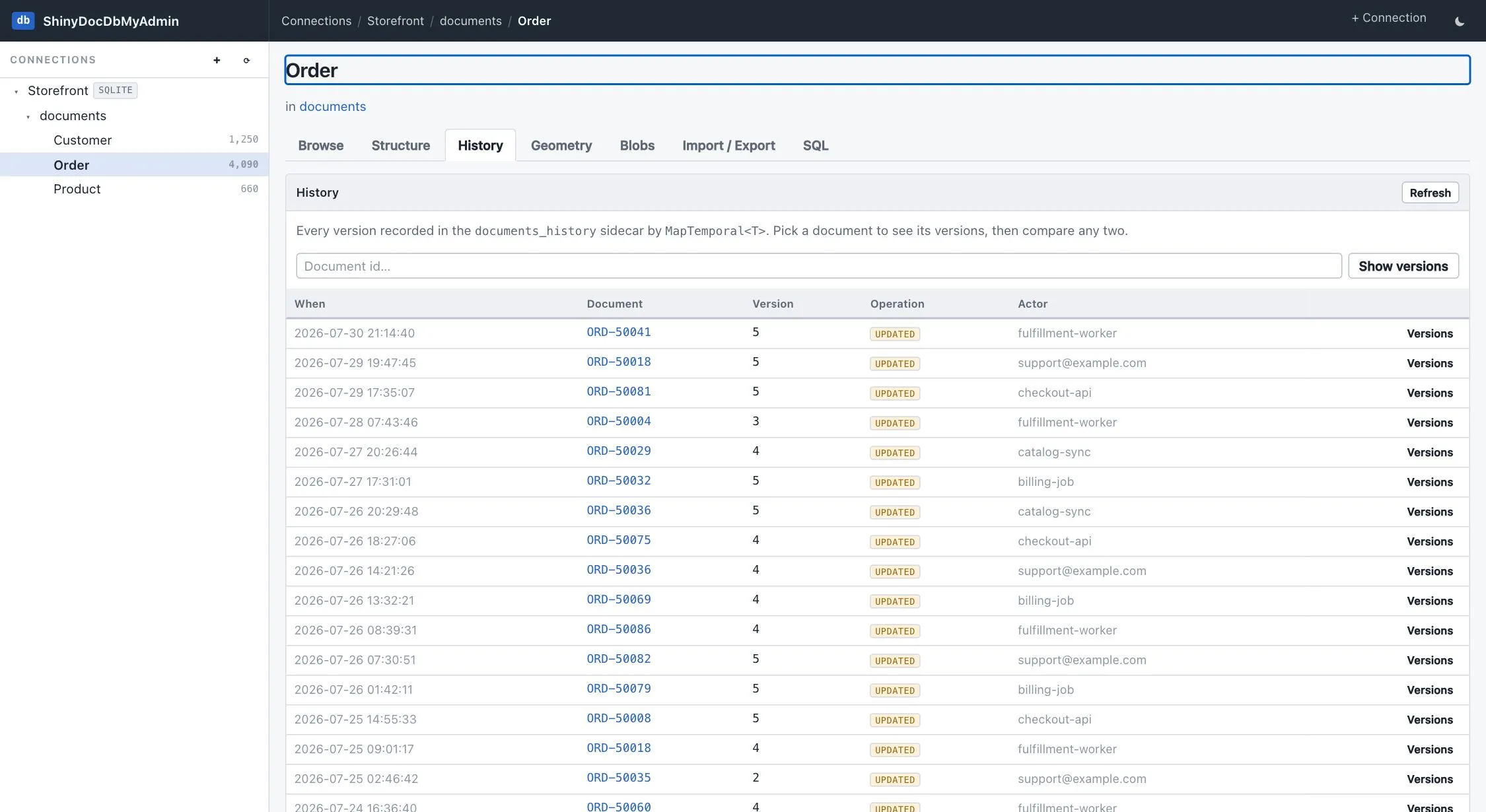Switch to the Structure tab
This screenshot has height=812, width=1486.
[x=400, y=145]
